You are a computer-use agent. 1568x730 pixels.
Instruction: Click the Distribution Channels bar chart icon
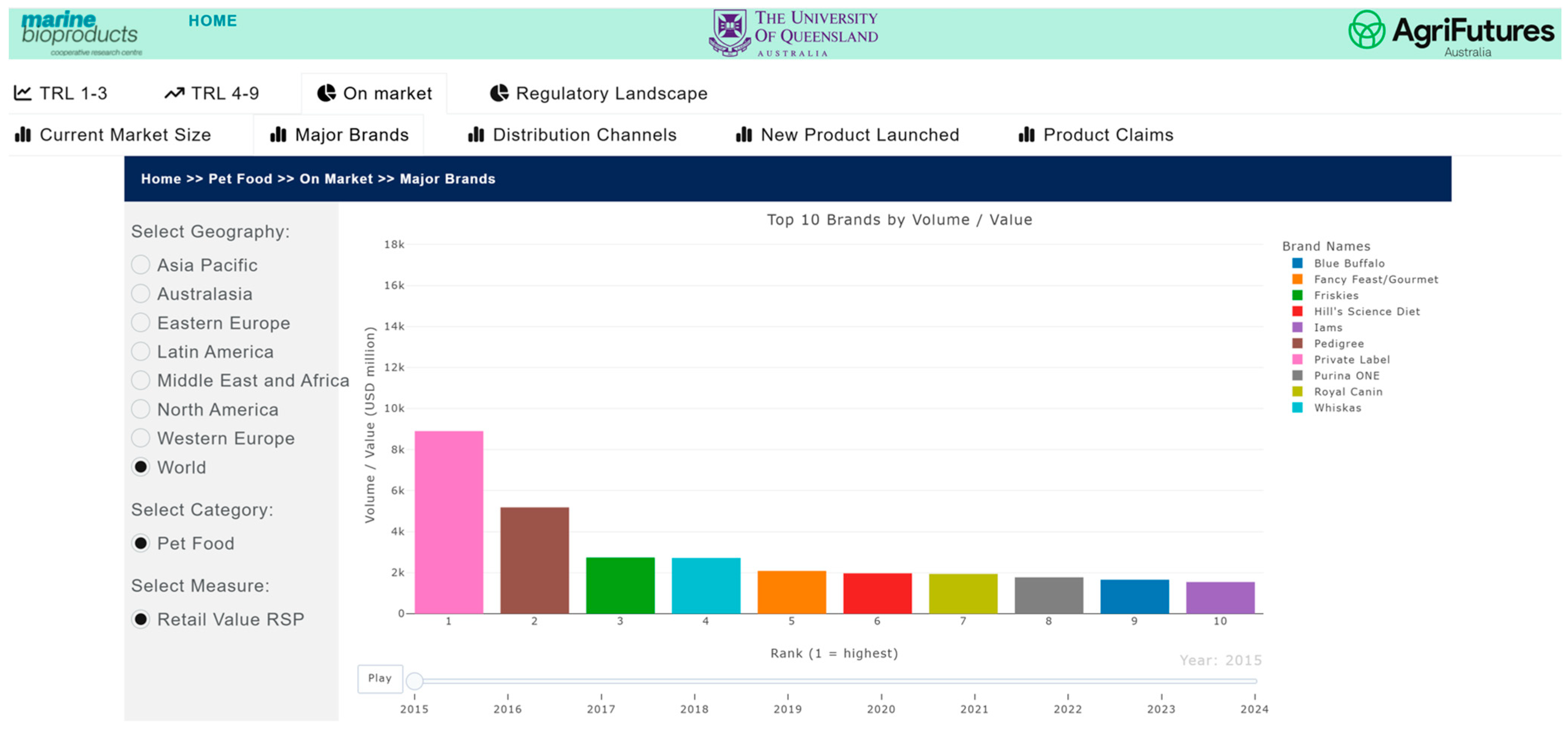click(x=476, y=135)
